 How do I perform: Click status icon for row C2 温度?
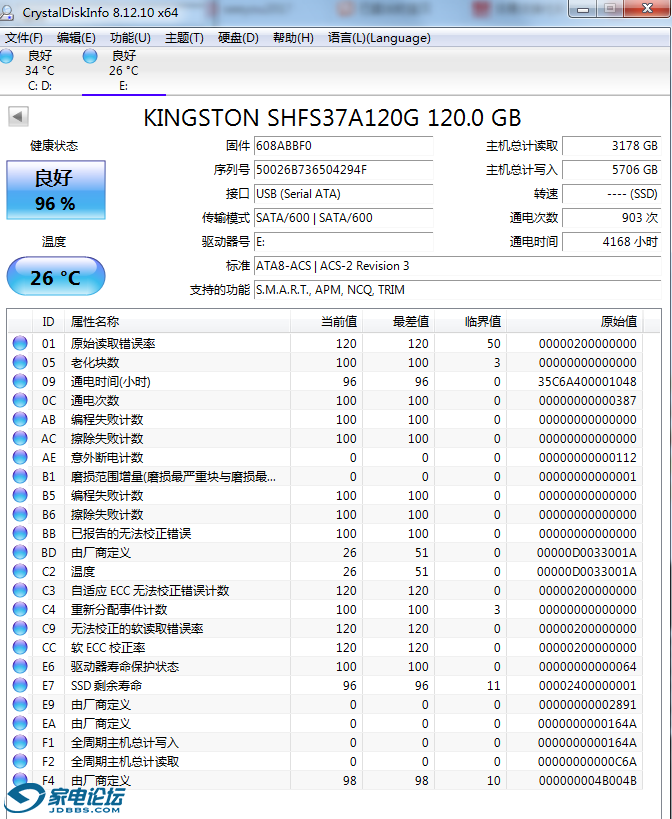pyautogui.click(x=20, y=571)
